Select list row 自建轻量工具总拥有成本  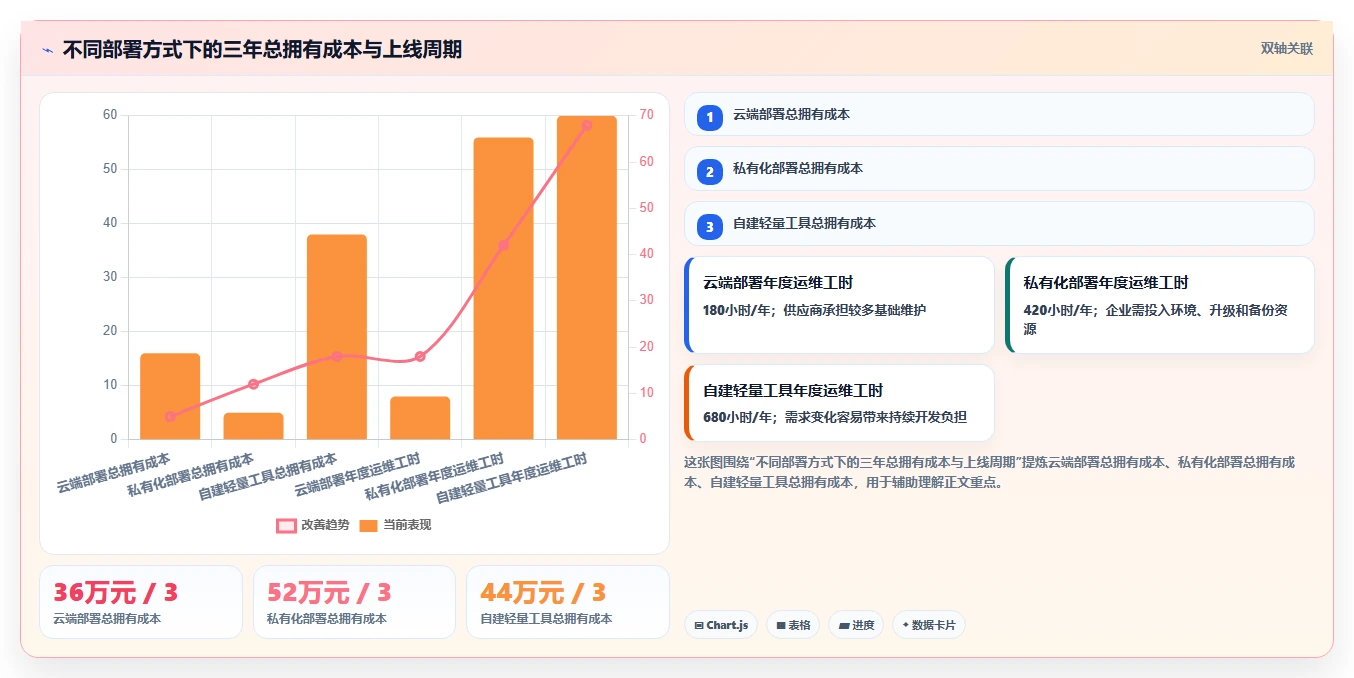coord(999,223)
